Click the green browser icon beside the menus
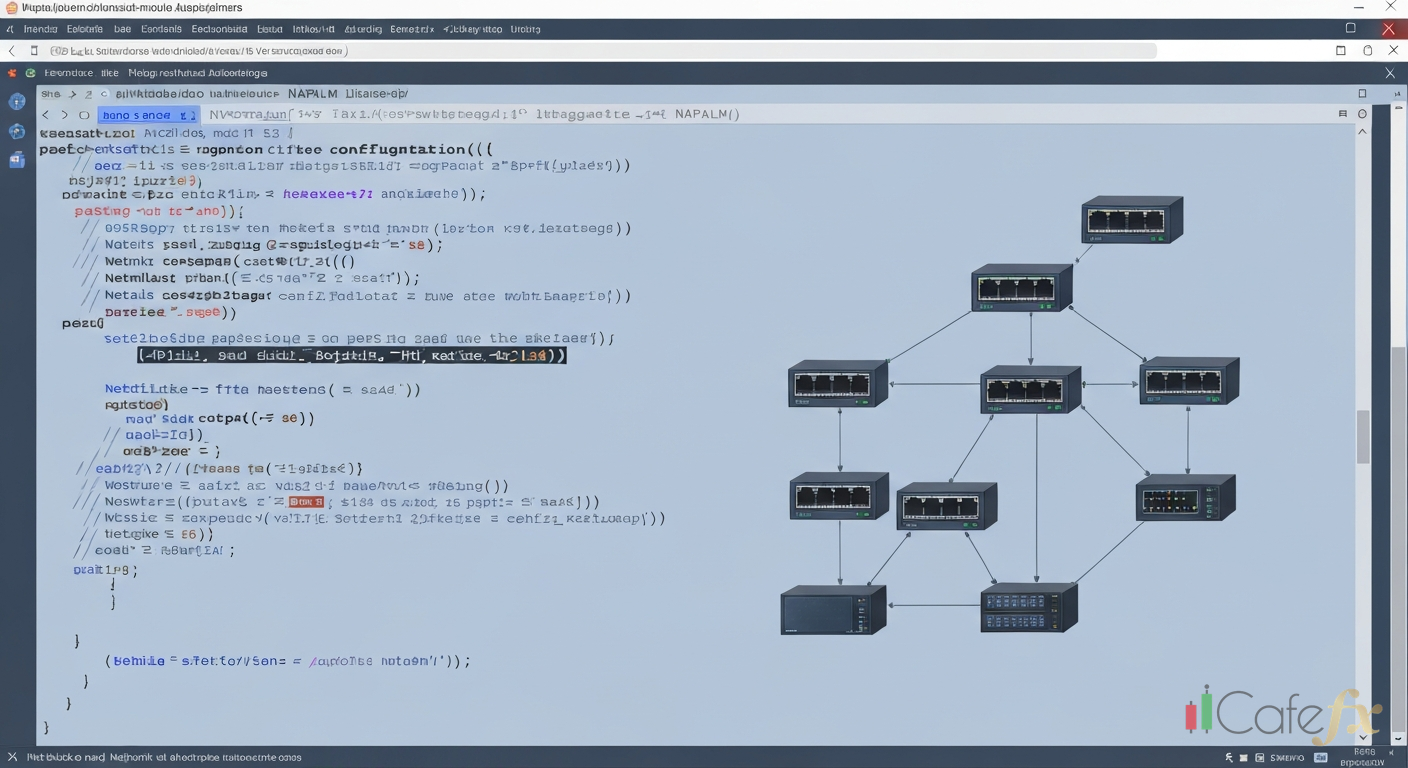 (x=29, y=72)
